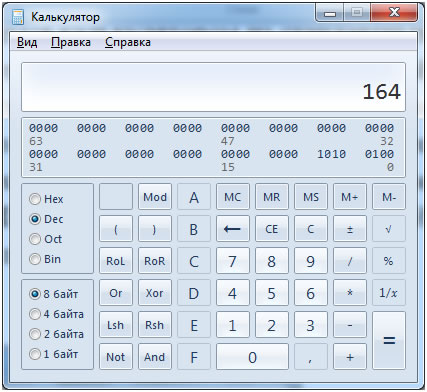This screenshot has width=427, height=392.
Task: Click the equals button
Action: pyautogui.click(x=389, y=340)
